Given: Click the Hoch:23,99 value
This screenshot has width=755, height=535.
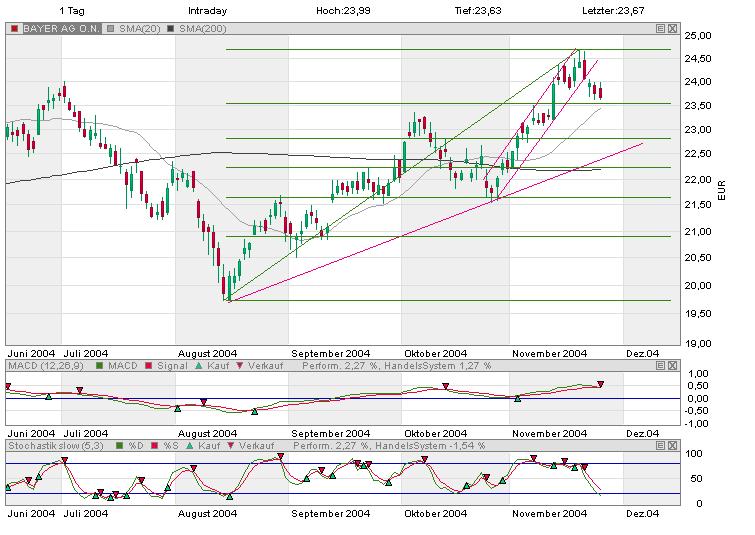Looking at the screenshot, I should pyautogui.click(x=343, y=11).
